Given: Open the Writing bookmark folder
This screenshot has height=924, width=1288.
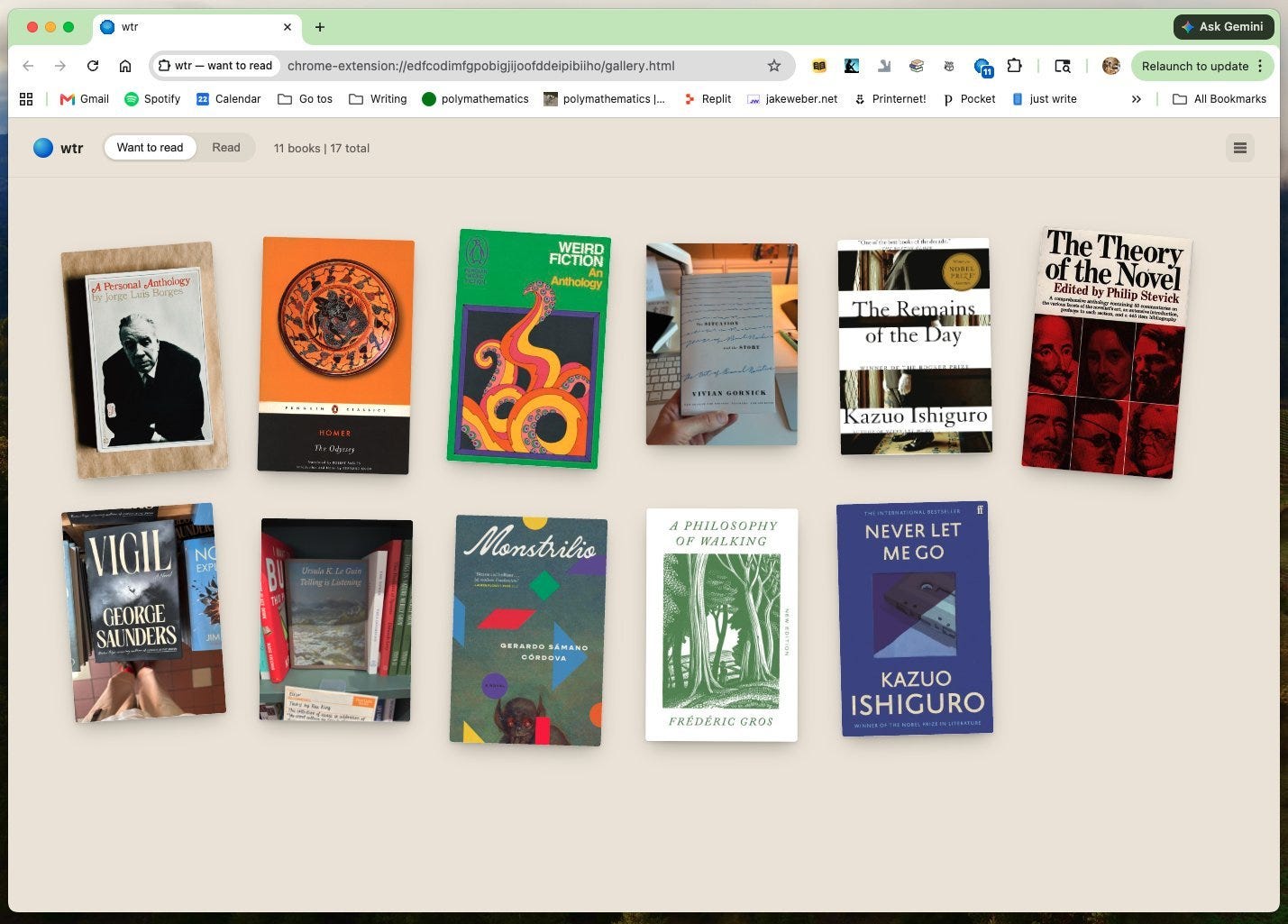Looking at the screenshot, I should coord(378,99).
